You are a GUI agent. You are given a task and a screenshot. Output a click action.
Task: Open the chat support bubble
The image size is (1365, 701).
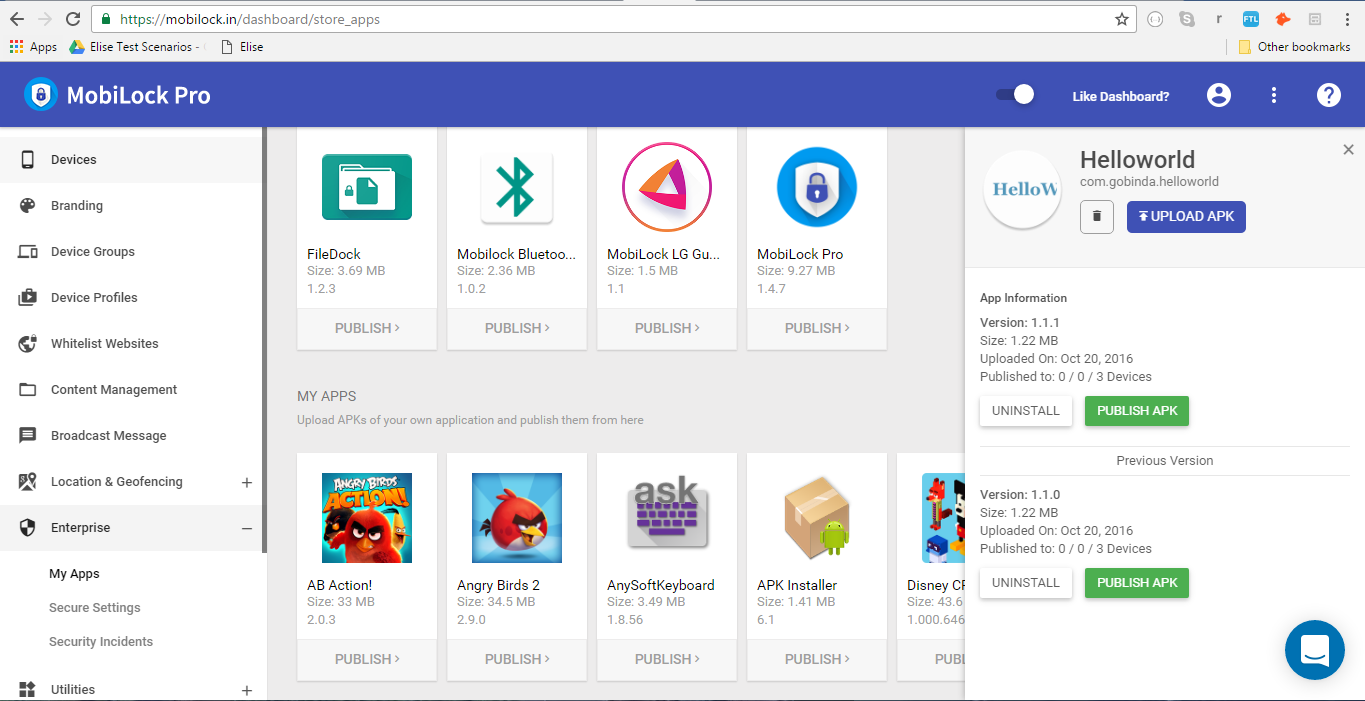(x=1315, y=650)
